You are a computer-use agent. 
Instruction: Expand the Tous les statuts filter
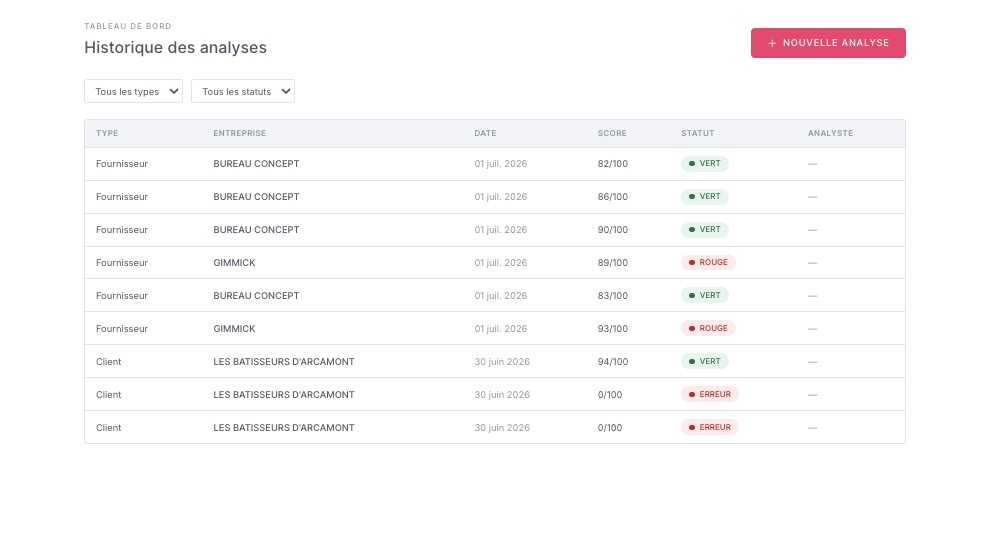[243, 91]
